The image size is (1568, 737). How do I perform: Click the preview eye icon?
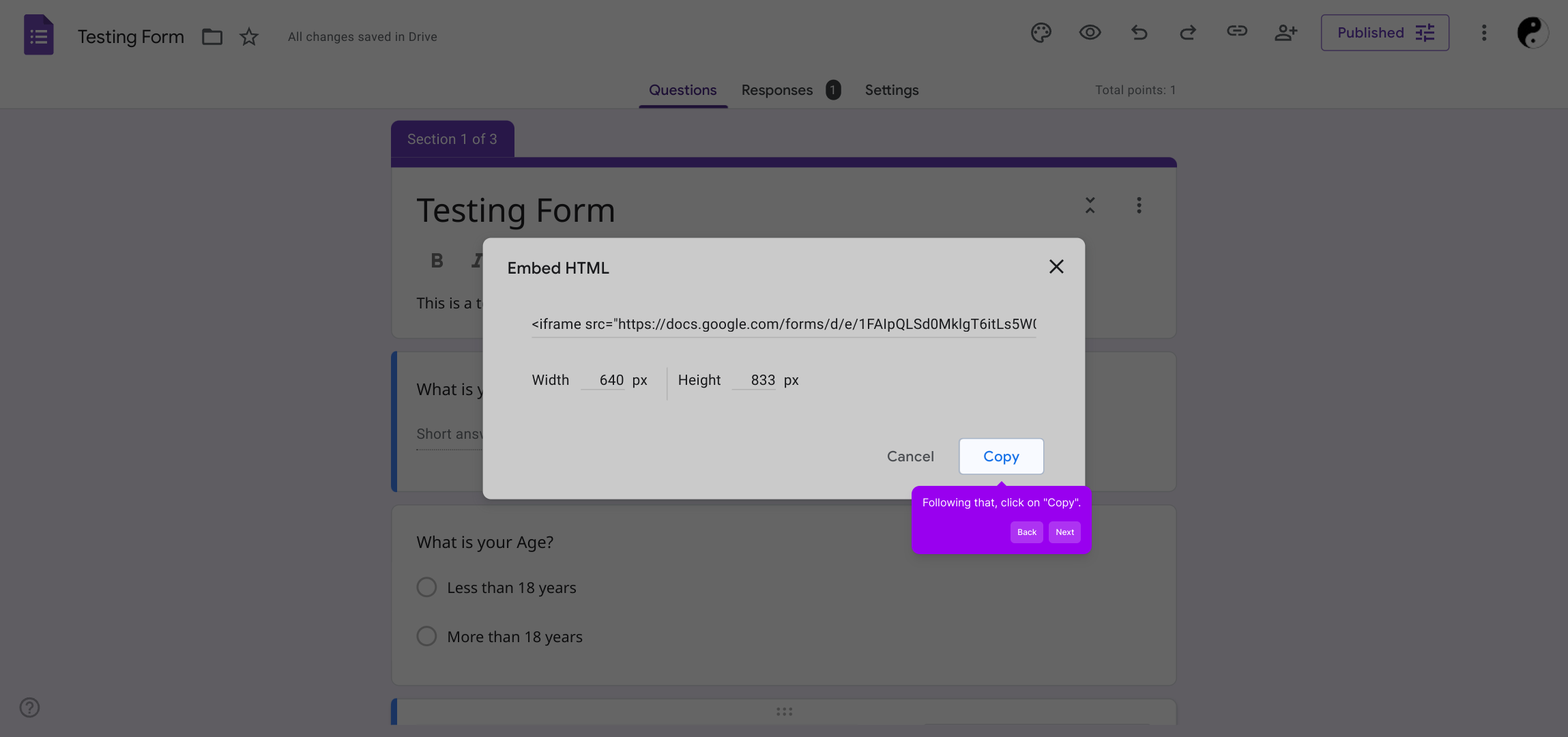coord(1090,33)
